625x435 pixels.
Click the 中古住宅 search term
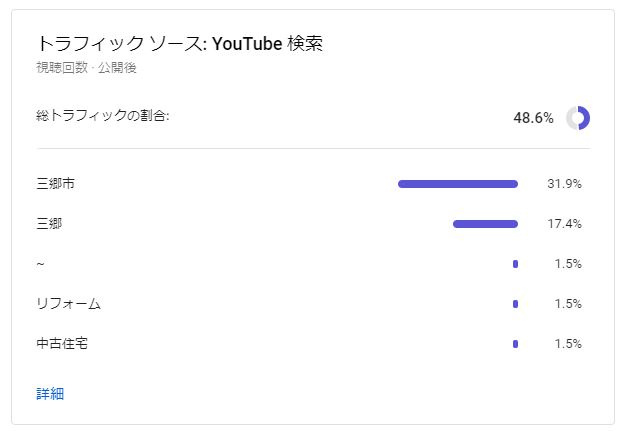62,343
